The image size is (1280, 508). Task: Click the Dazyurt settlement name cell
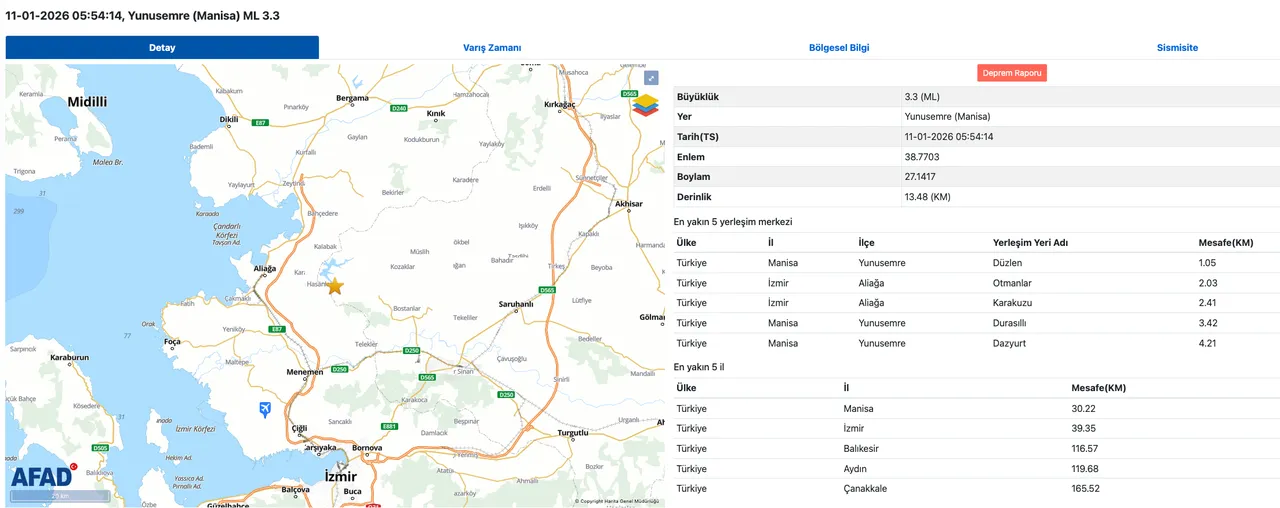1009,343
